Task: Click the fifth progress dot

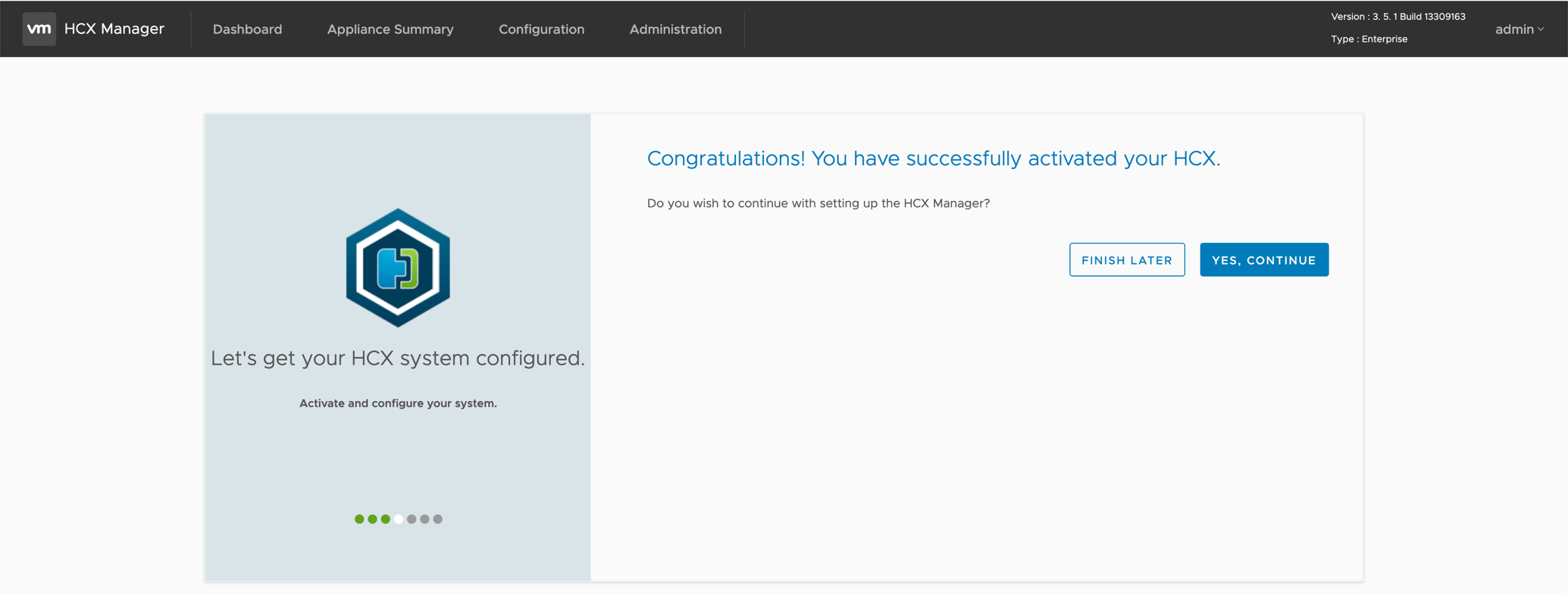Action: tap(412, 519)
